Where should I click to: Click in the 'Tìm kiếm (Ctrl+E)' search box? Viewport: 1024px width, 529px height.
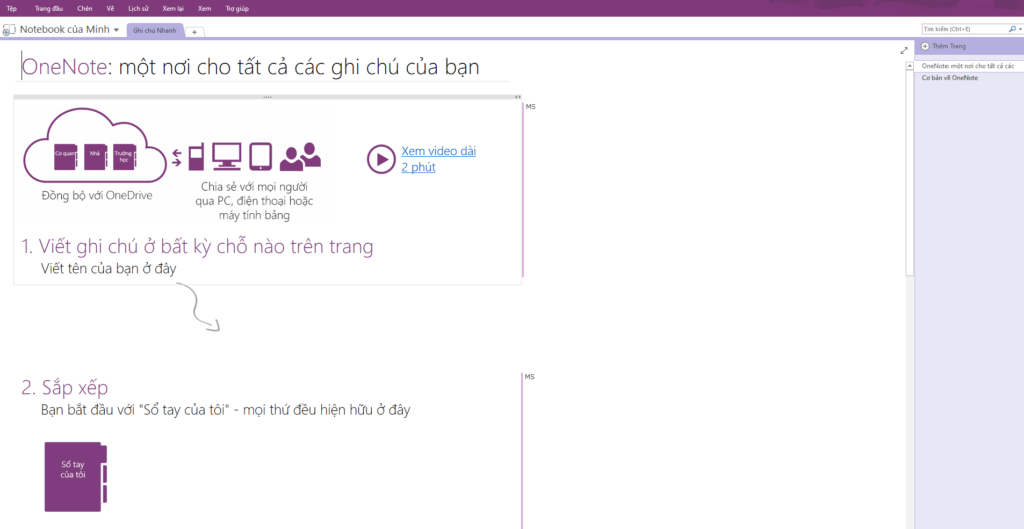pyautogui.click(x=962, y=29)
